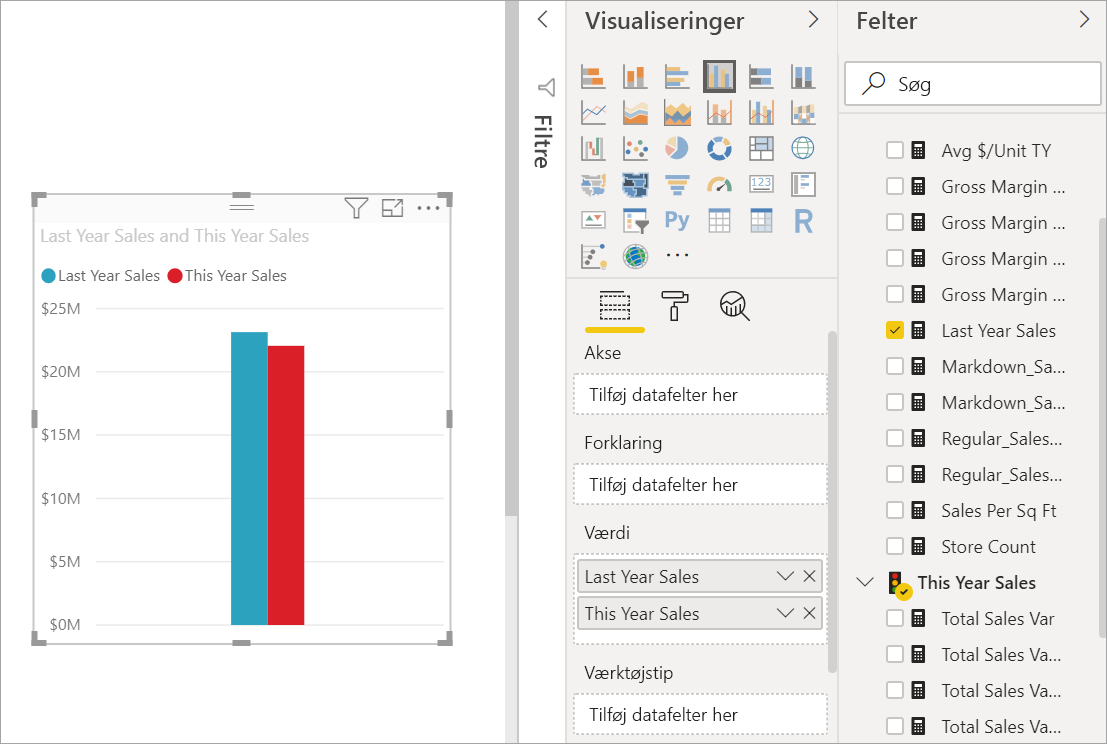Collapse the This Year Sales group
This screenshot has width=1107, height=744.
coord(865,582)
